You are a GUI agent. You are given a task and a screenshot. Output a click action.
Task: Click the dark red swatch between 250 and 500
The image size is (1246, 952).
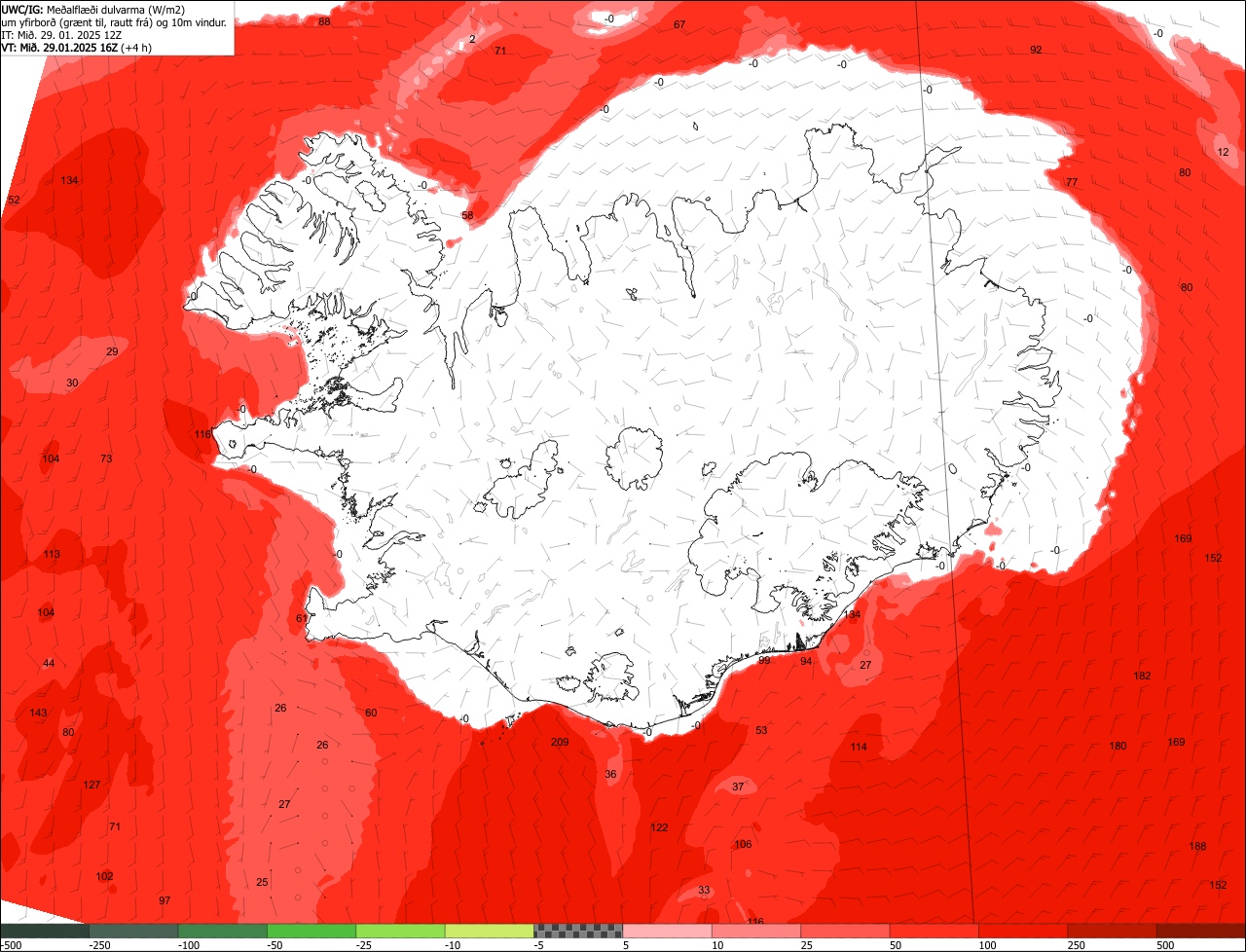click(1113, 931)
